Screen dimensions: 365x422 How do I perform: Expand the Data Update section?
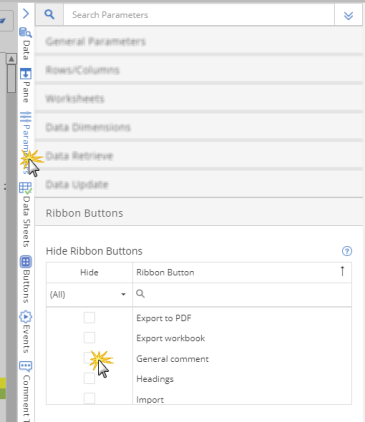(199, 184)
